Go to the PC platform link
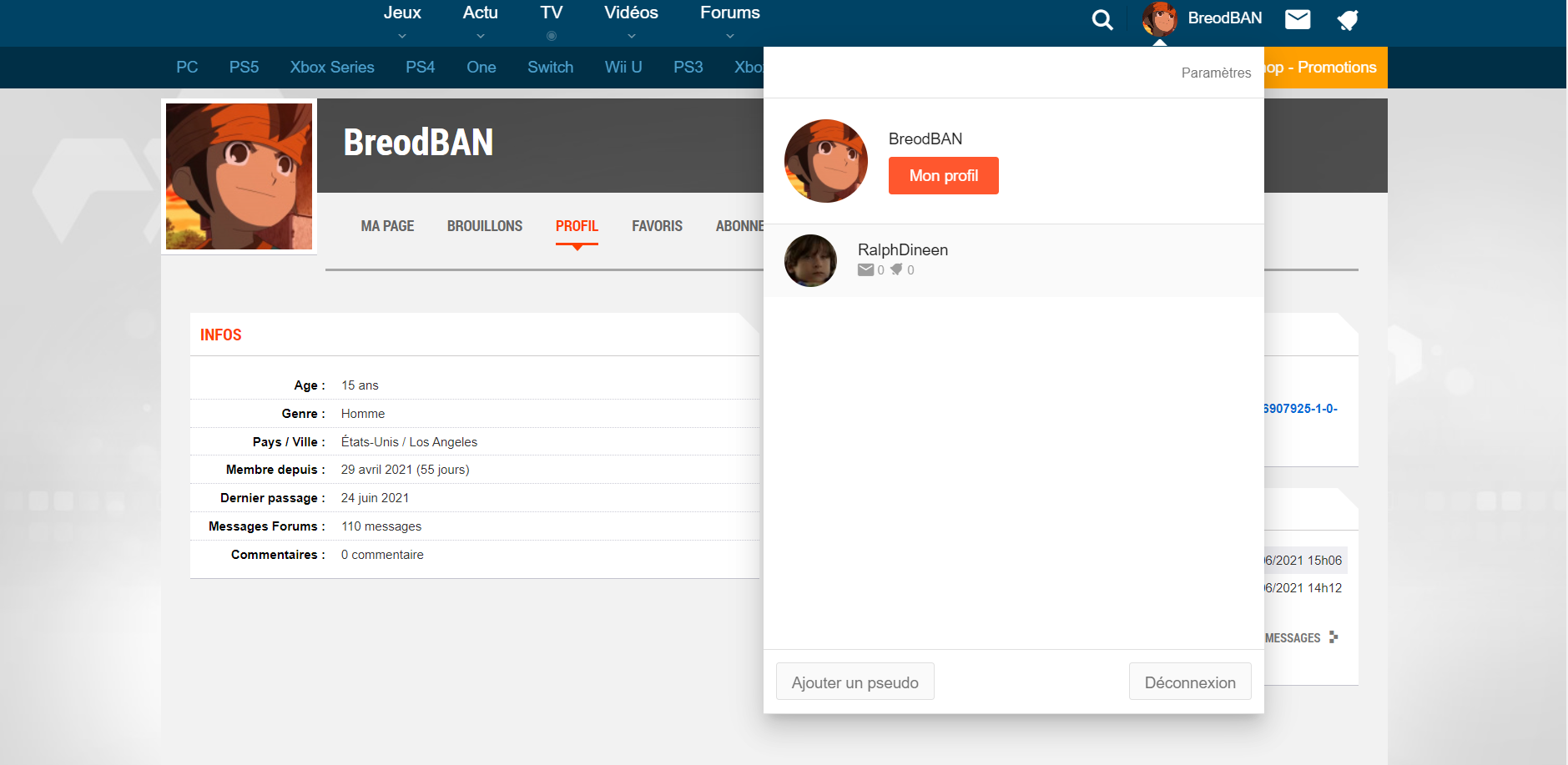The height and width of the screenshot is (765, 1568). point(187,68)
